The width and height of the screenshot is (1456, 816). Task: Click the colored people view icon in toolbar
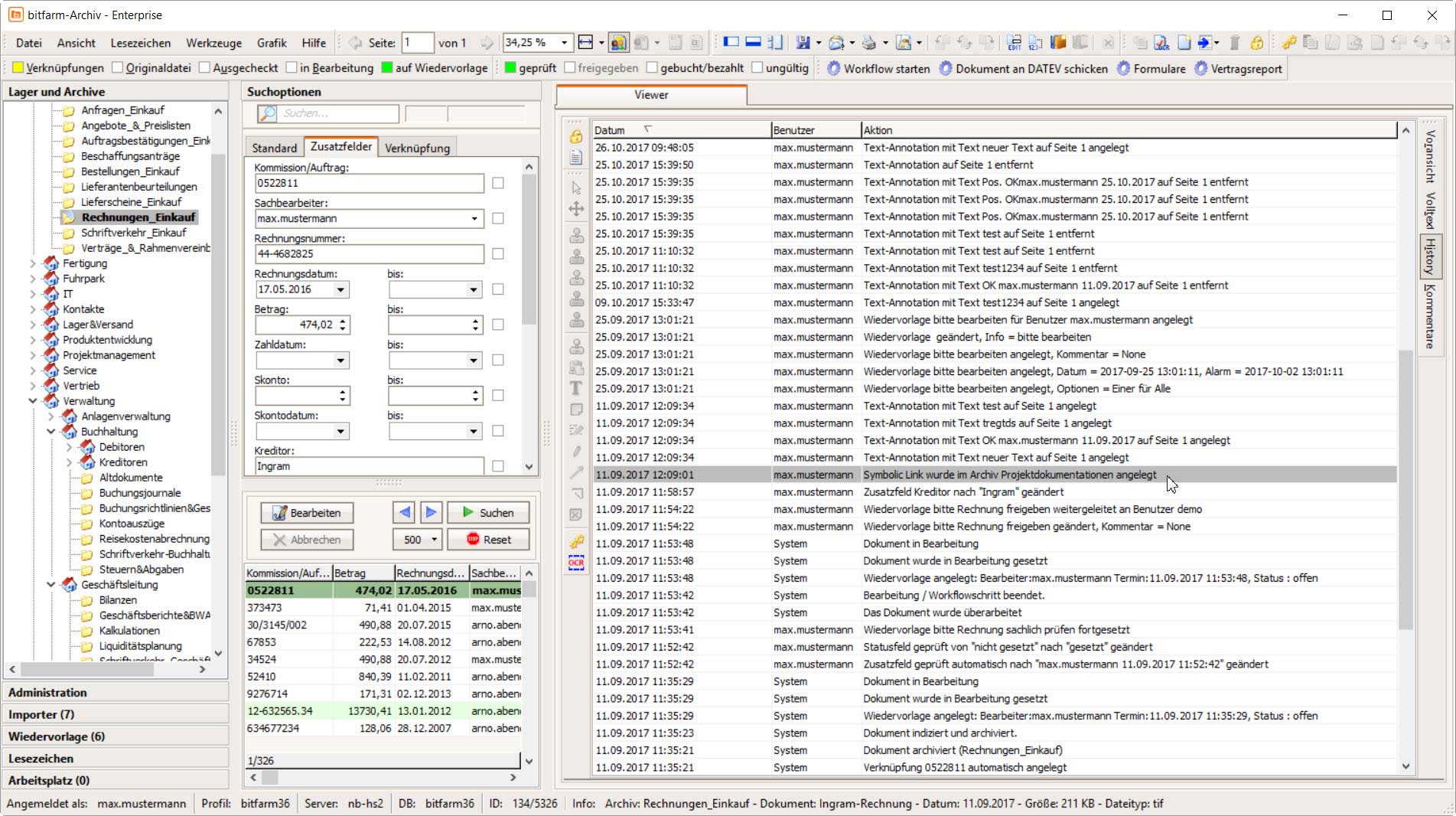pyautogui.click(x=618, y=43)
